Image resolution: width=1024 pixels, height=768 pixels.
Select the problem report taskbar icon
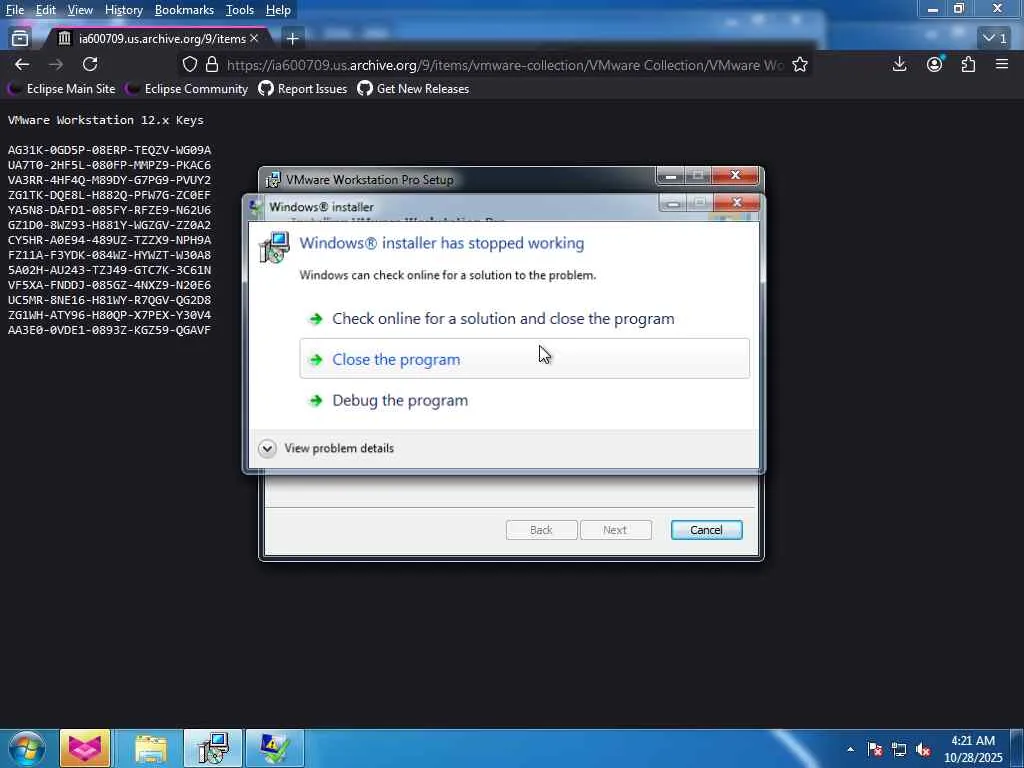point(275,748)
